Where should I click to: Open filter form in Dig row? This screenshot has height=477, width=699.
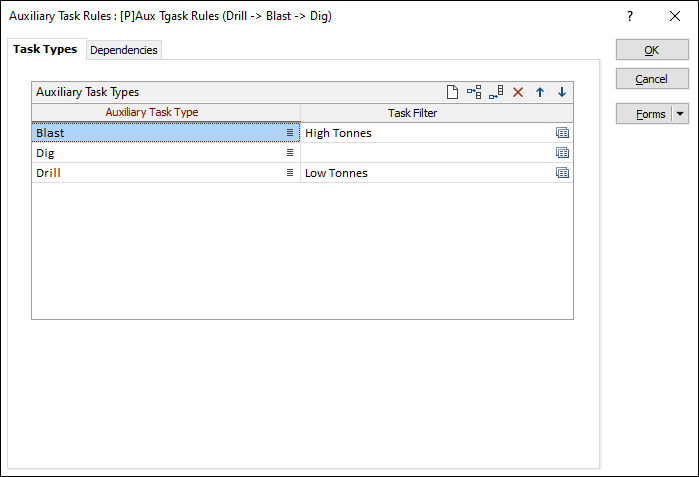[x=562, y=152]
